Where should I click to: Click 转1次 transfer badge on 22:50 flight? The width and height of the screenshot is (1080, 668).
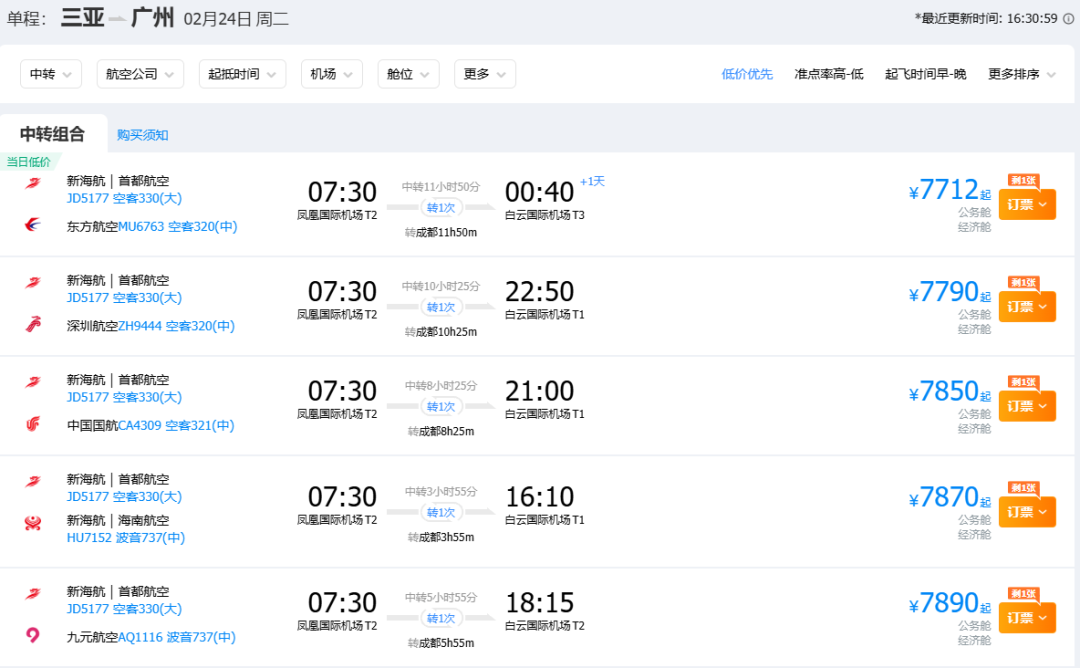(440, 307)
